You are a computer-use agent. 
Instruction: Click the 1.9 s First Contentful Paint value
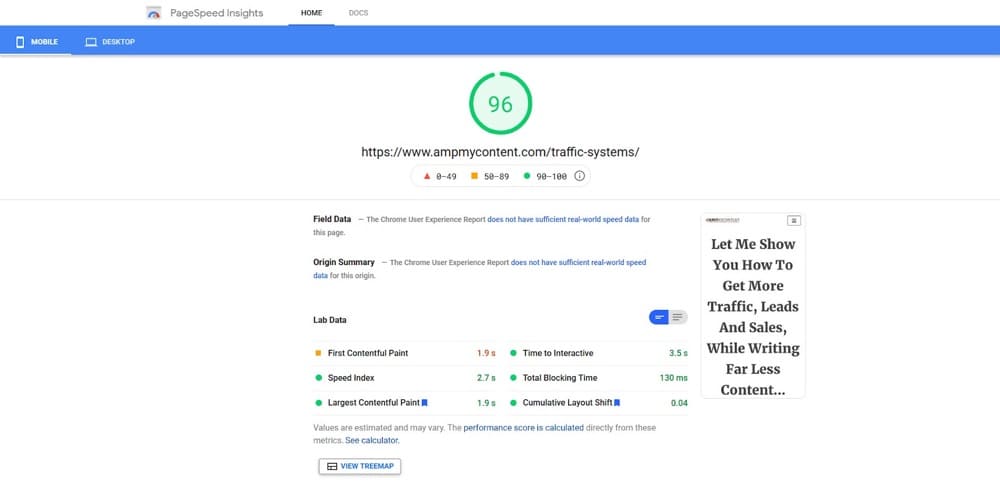click(x=486, y=353)
